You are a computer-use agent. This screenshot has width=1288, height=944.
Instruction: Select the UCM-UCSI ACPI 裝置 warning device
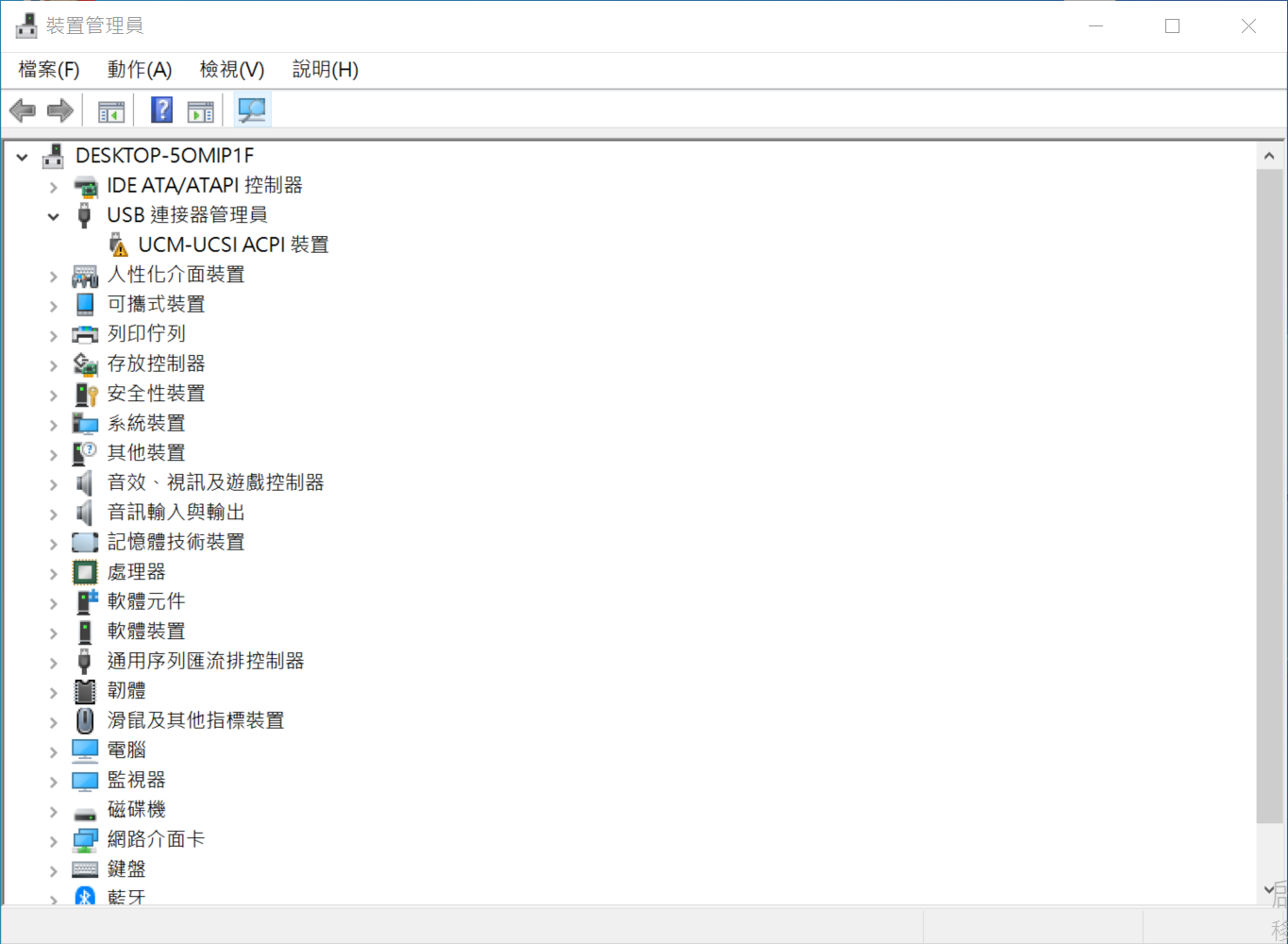click(x=233, y=244)
